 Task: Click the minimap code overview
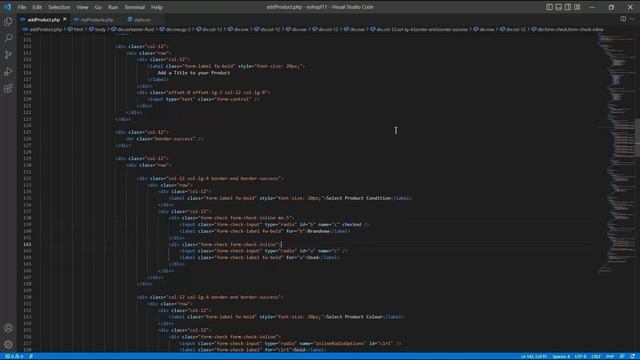[616, 153]
